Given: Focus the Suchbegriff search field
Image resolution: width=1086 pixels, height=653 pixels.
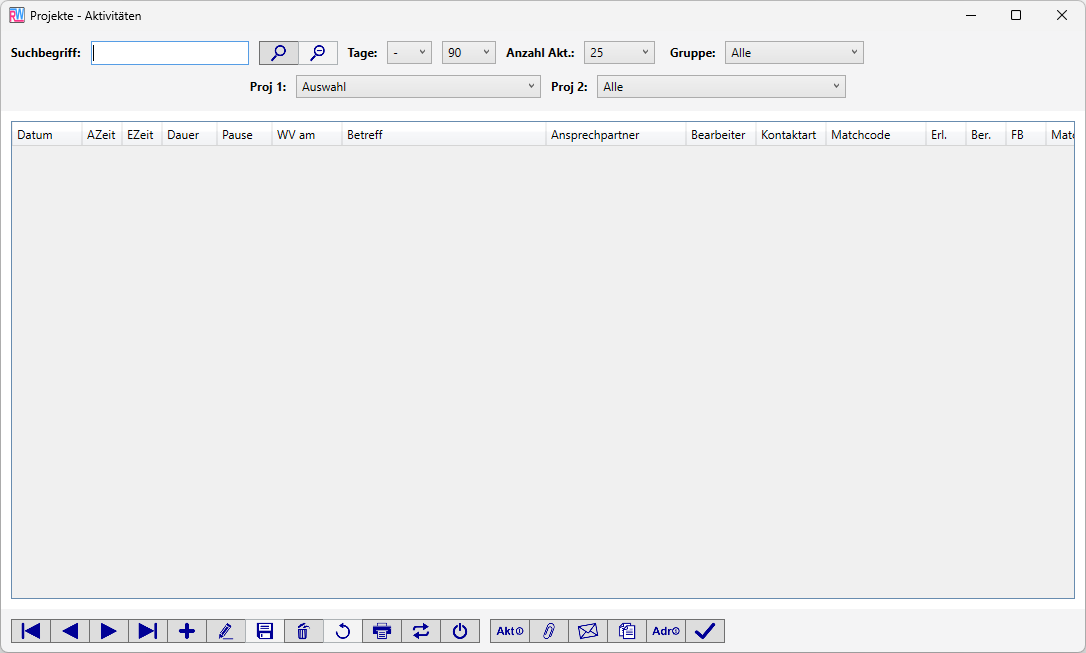Looking at the screenshot, I should pos(170,53).
